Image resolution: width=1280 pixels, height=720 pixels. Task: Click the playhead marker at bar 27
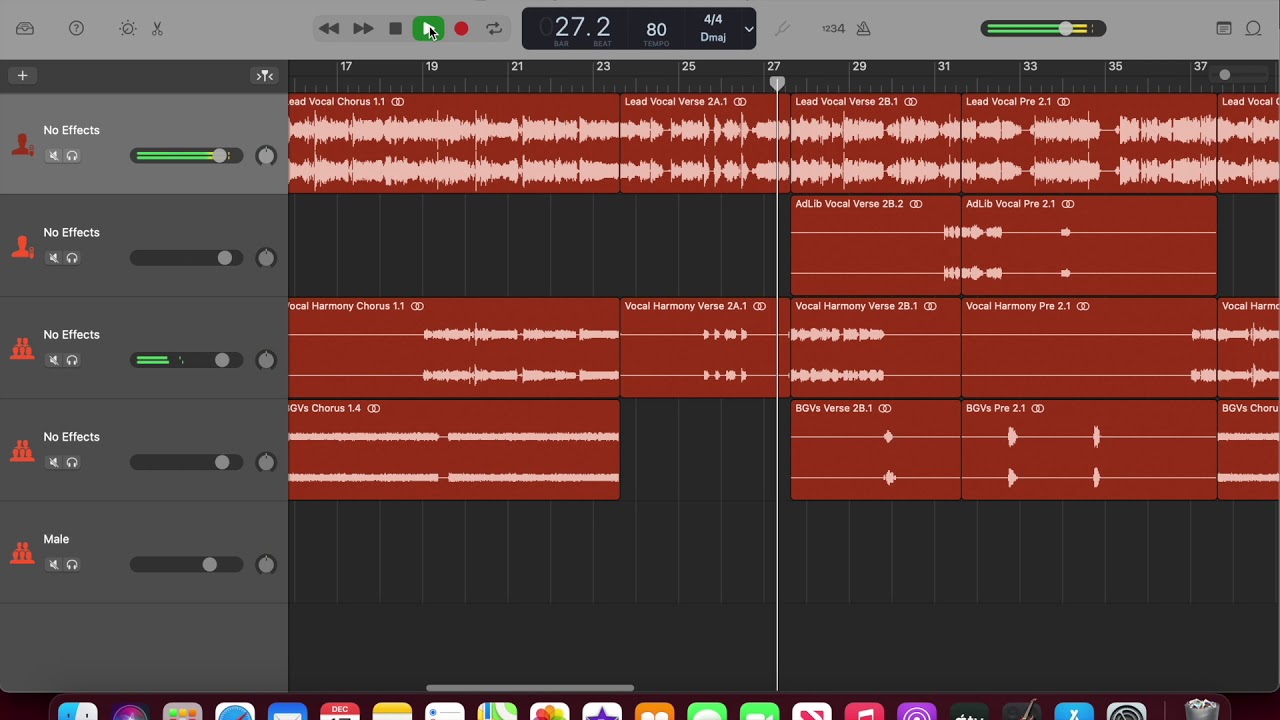(x=777, y=83)
